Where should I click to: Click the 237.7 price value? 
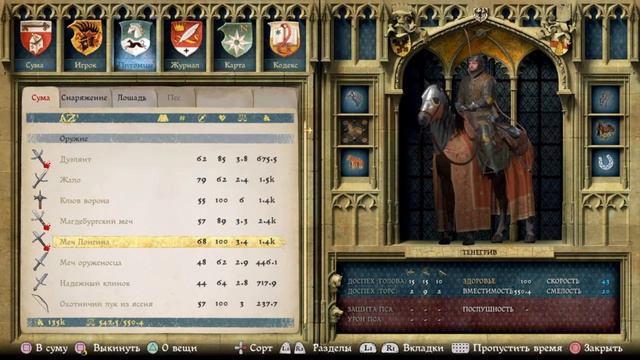pyautogui.click(x=267, y=304)
